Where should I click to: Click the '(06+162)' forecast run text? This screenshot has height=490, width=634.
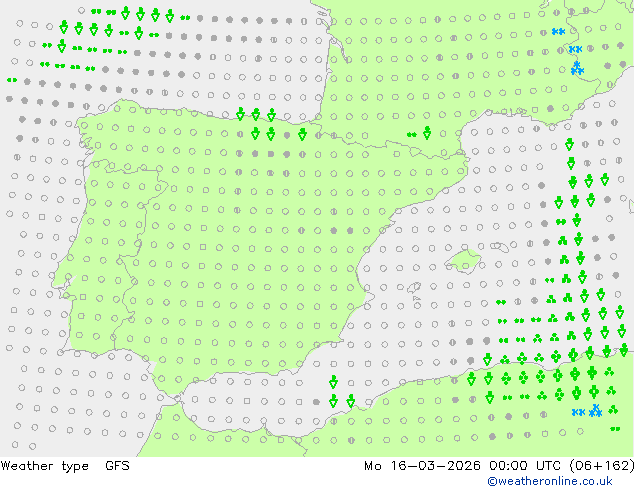[x=602, y=466]
